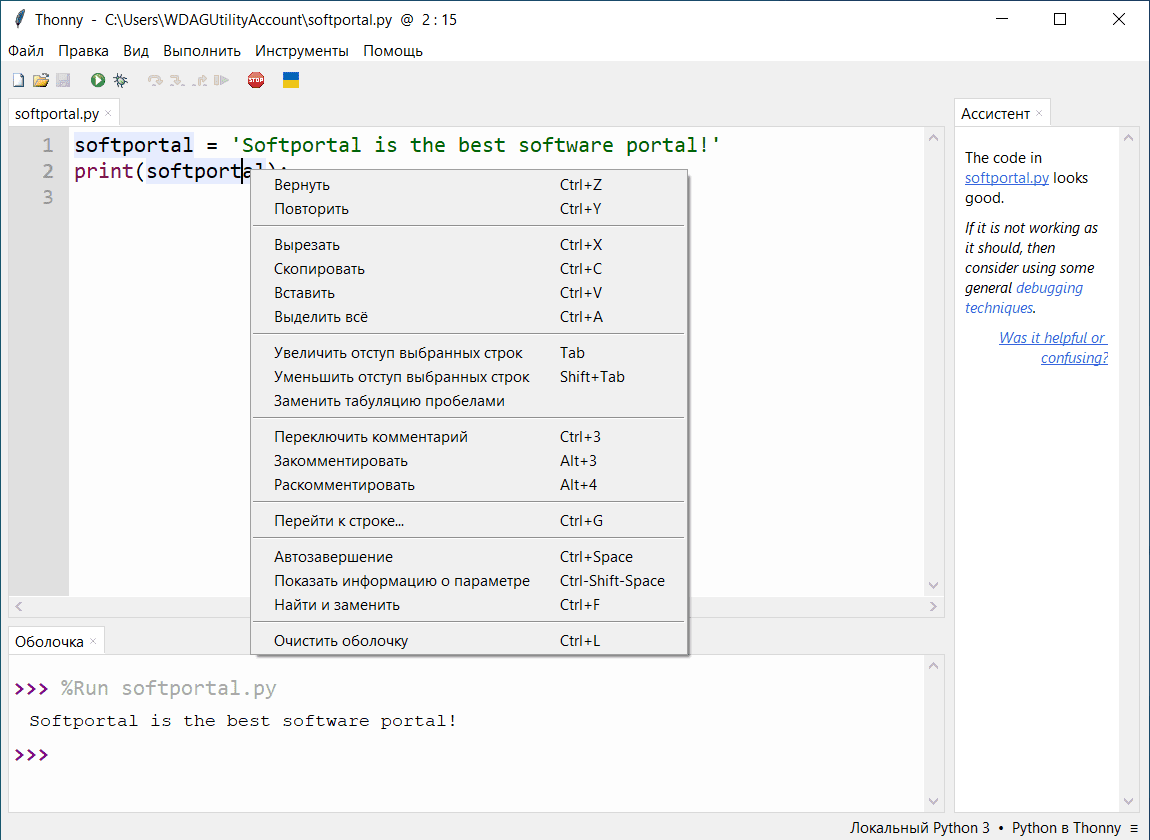Open the Выполнить menu

pyautogui.click(x=202, y=51)
